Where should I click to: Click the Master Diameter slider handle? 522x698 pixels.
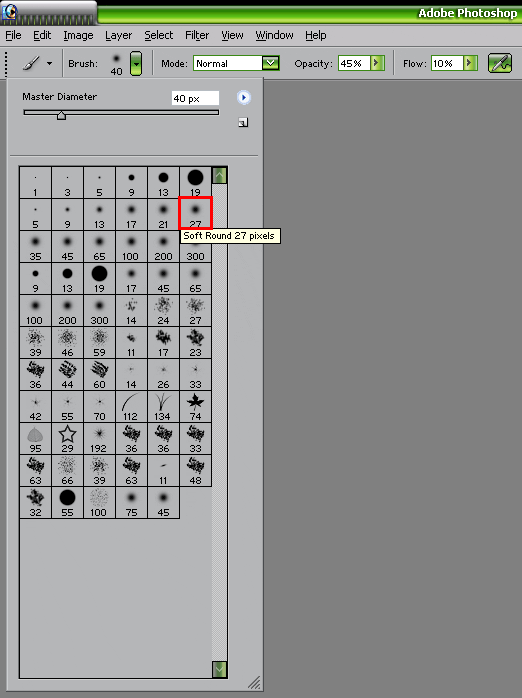pos(61,116)
